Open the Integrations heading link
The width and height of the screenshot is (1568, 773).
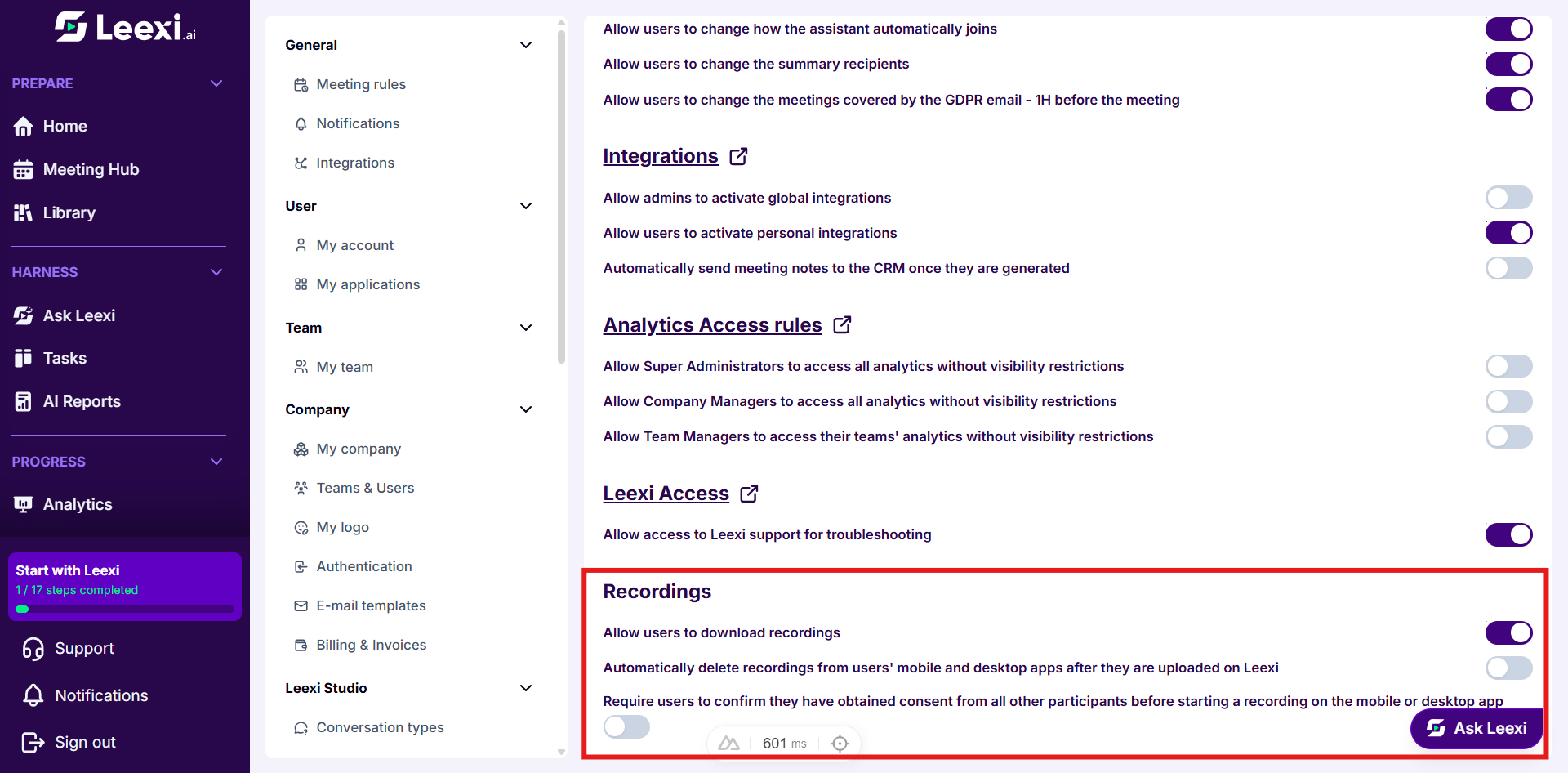(660, 156)
